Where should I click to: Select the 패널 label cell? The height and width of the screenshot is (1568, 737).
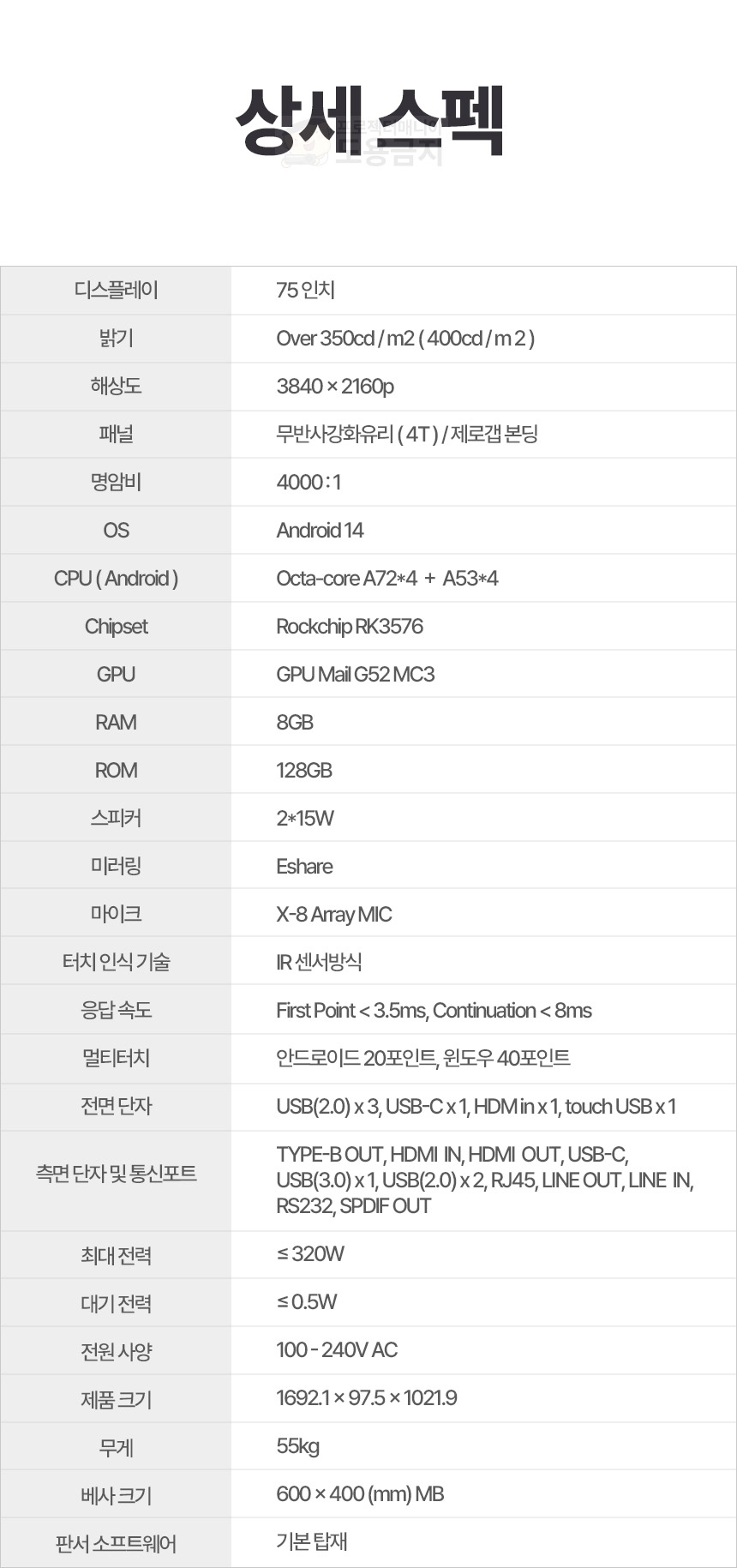tap(116, 435)
